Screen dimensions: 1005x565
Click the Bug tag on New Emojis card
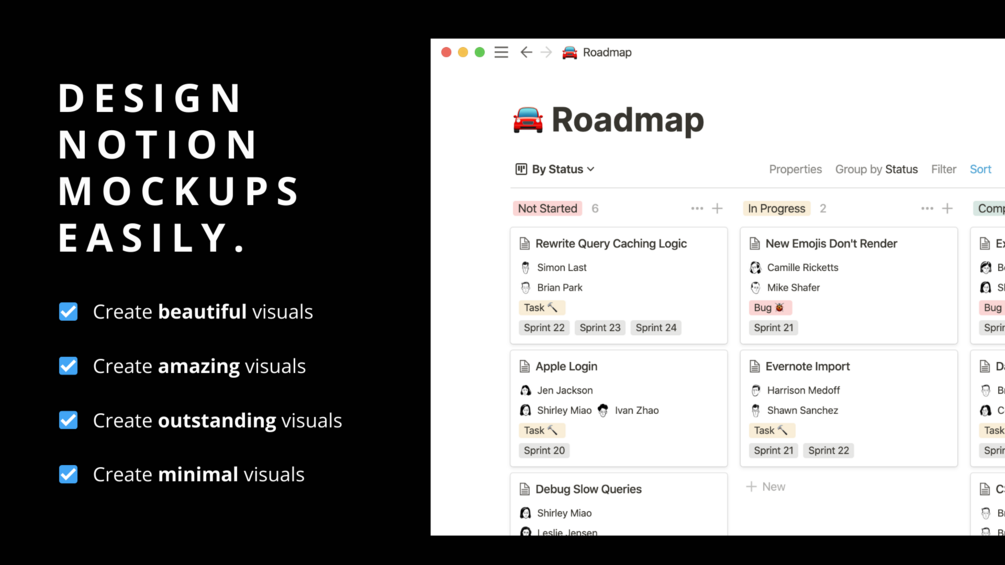pos(770,307)
